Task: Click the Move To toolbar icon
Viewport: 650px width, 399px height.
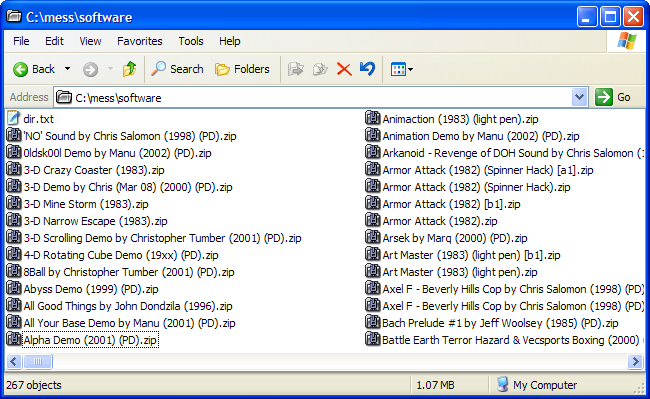Action: 296,69
